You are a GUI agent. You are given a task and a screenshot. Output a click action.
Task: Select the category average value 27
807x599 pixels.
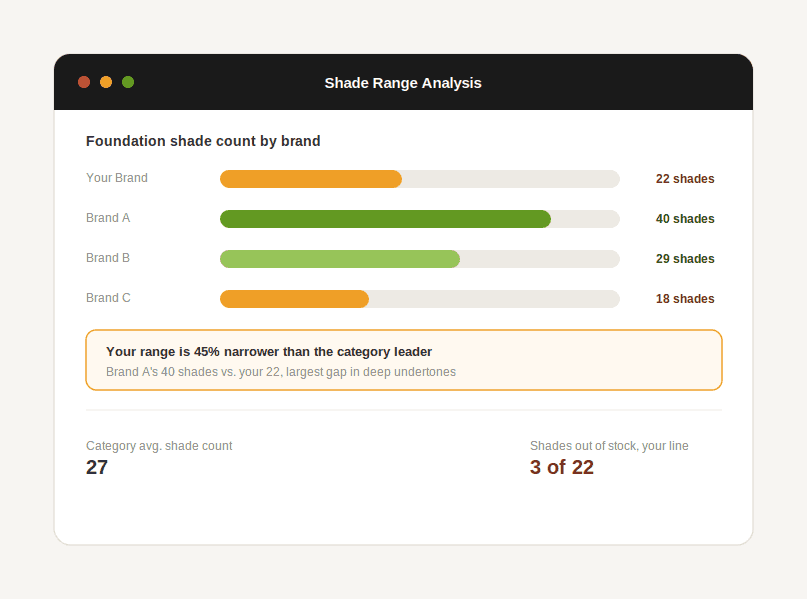(x=97, y=467)
